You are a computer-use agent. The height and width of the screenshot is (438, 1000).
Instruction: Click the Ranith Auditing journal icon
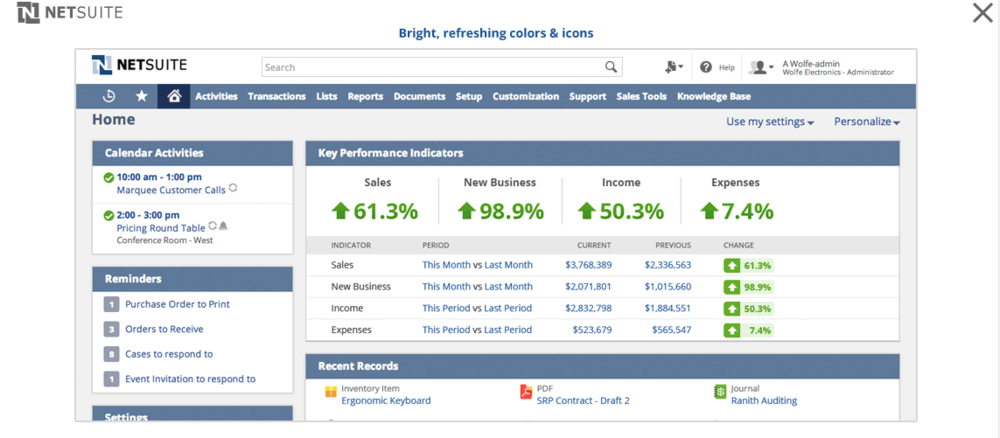point(720,393)
